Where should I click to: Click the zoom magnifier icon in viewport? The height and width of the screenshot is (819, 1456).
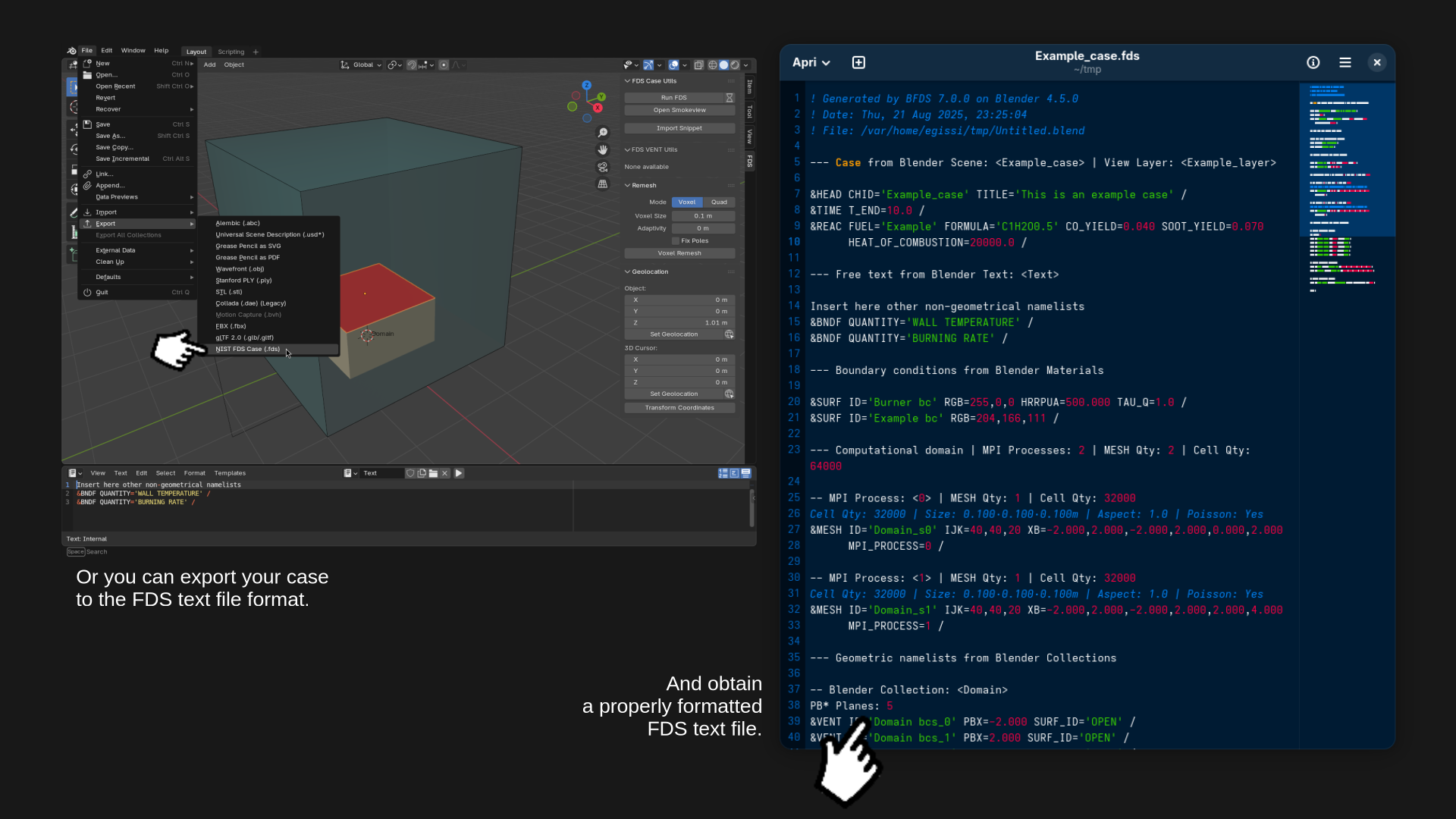click(603, 133)
